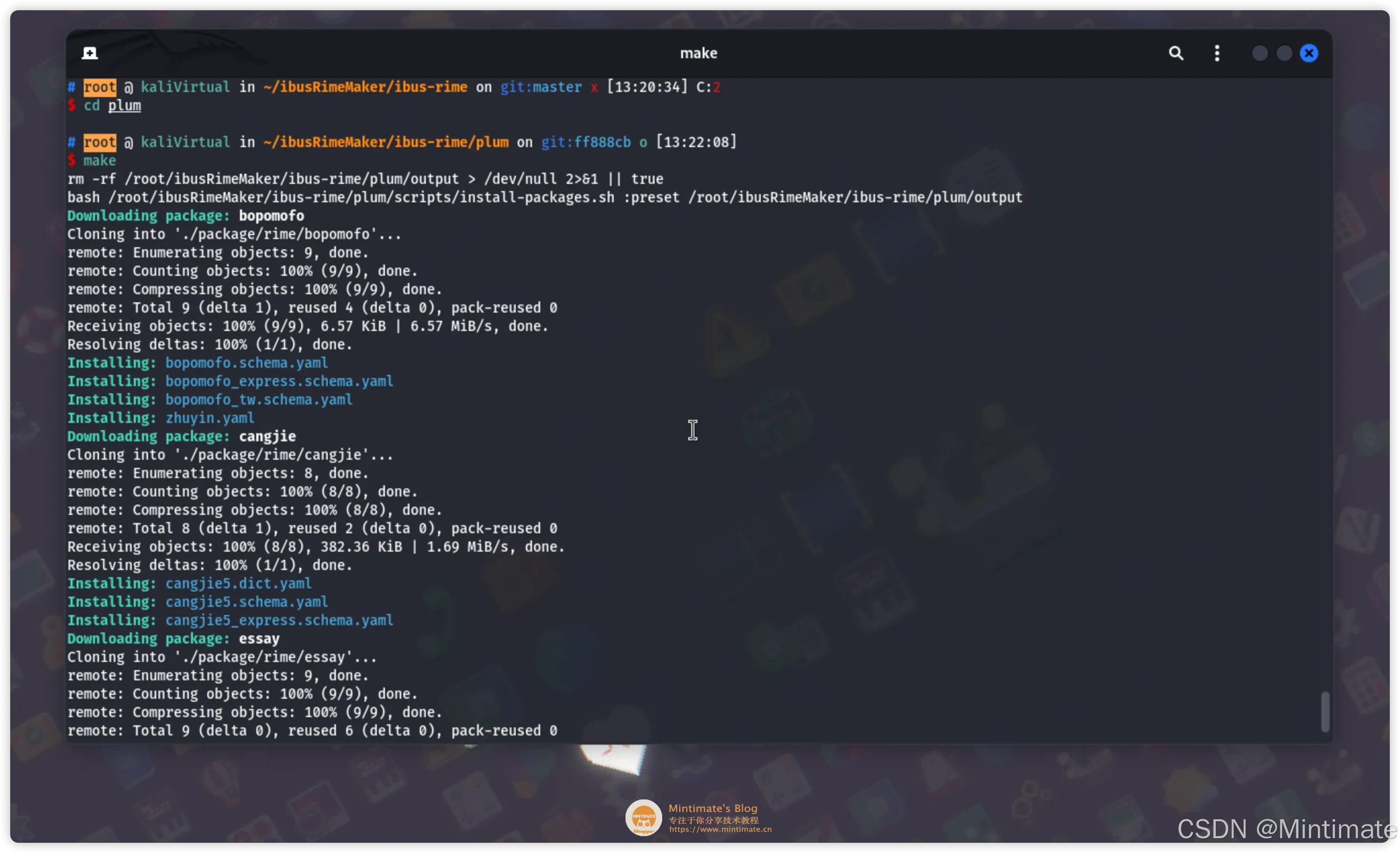Open the three-dot terminal menu
The width and height of the screenshot is (1400, 853).
(x=1217, y=53)
